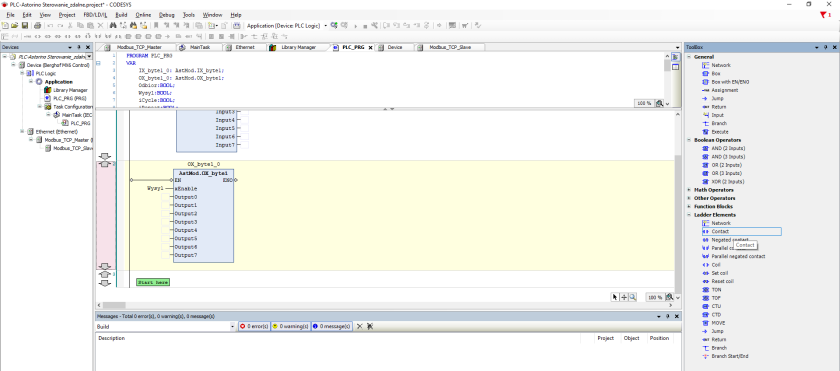Open the Online menu
Screen dimensions: 840x371
tap(143, 14)
